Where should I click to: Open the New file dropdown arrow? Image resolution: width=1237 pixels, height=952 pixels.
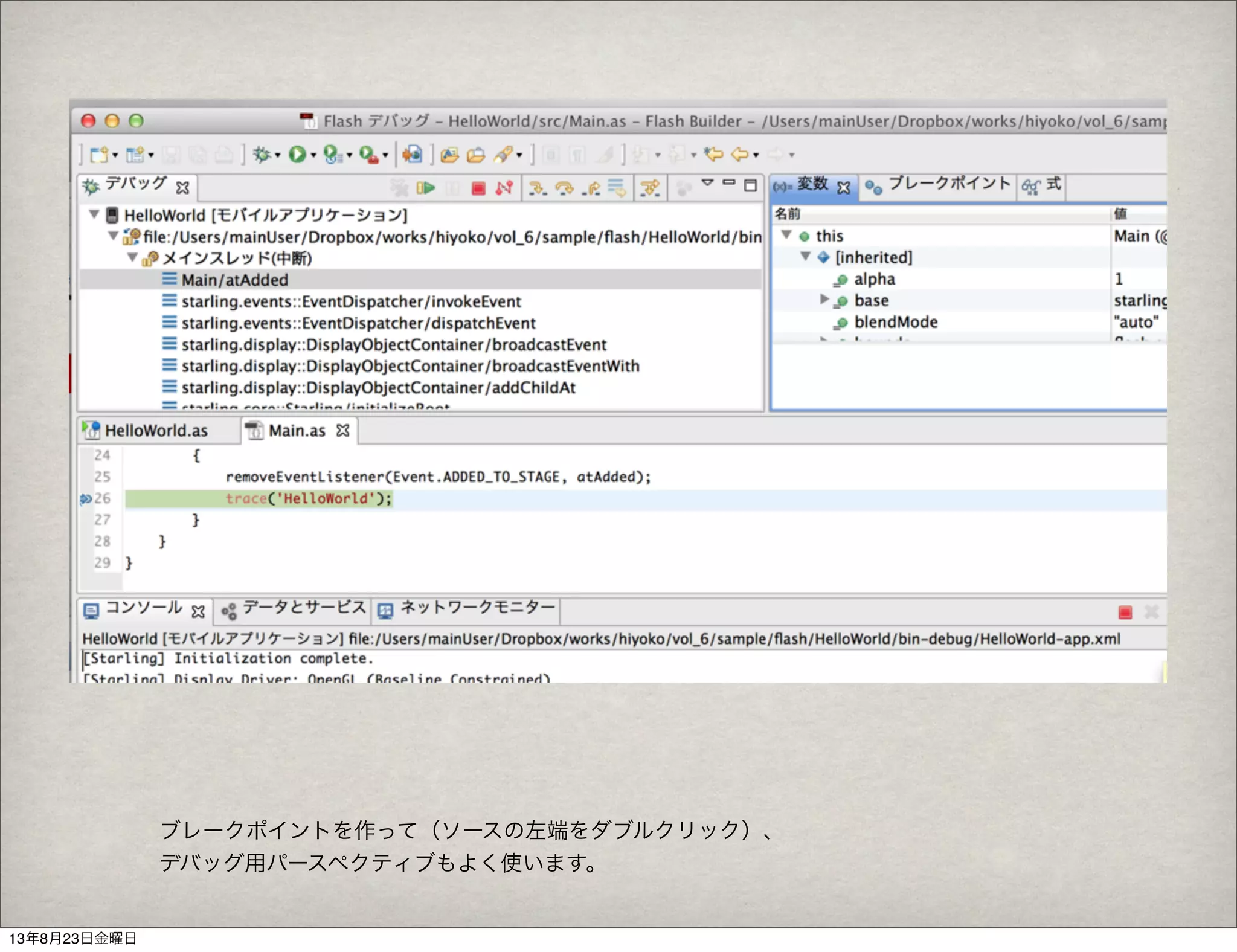[x=115, y=156]
